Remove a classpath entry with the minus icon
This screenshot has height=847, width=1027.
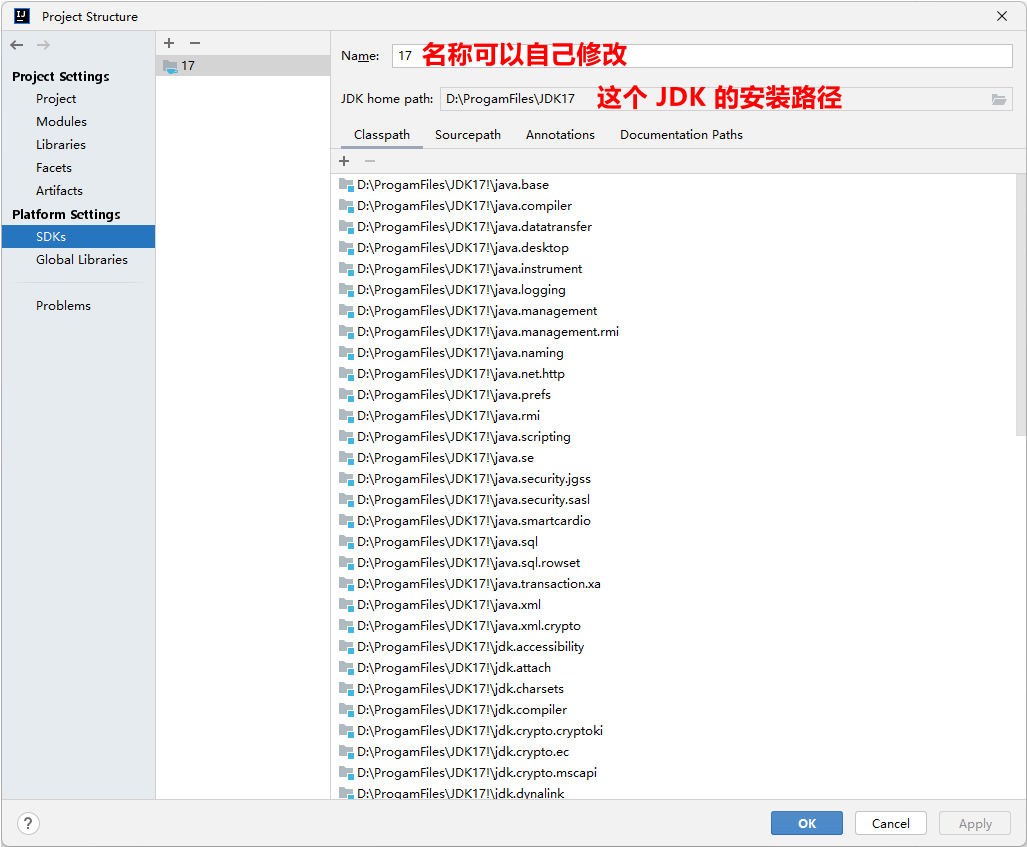click(370, 161)
